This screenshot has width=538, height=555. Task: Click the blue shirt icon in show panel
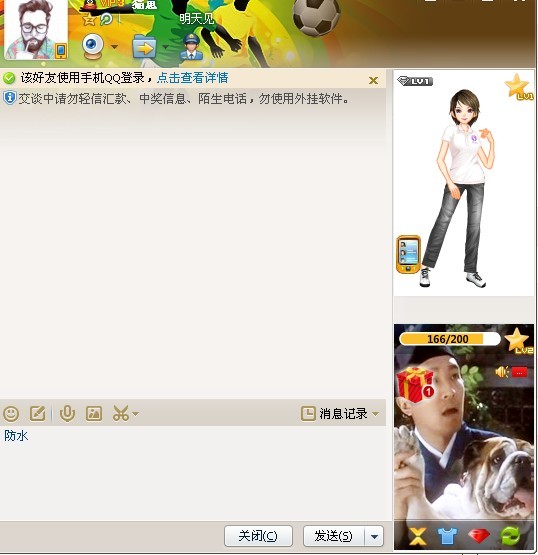coord(447,536)
